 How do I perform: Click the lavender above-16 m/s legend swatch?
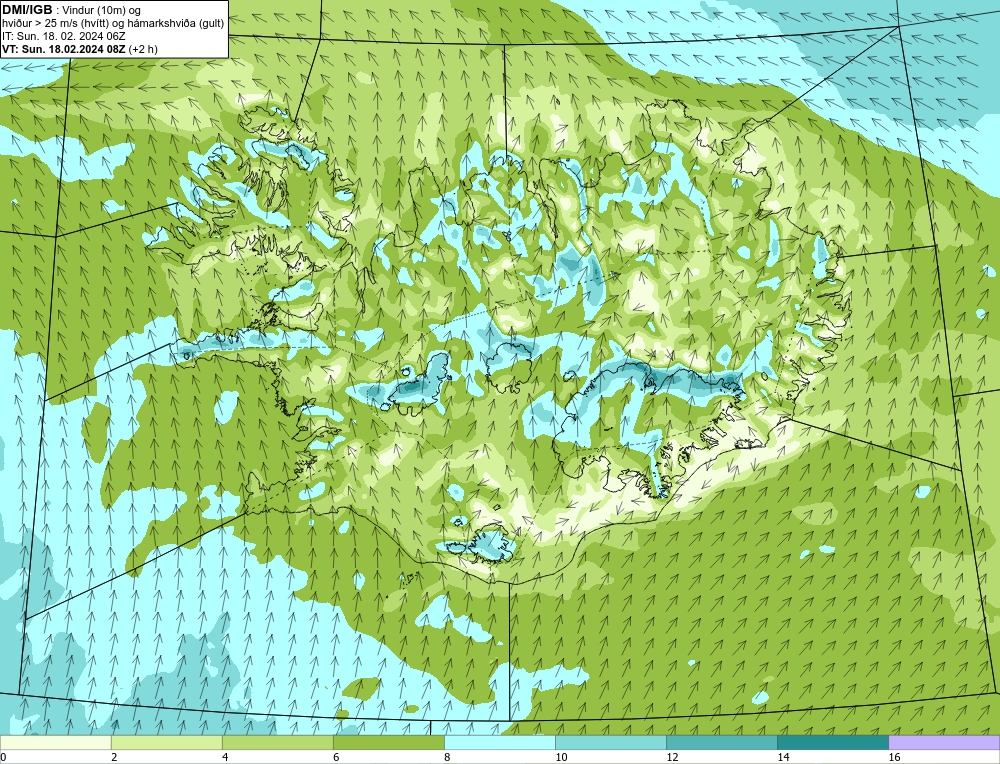tap(944, 742)
